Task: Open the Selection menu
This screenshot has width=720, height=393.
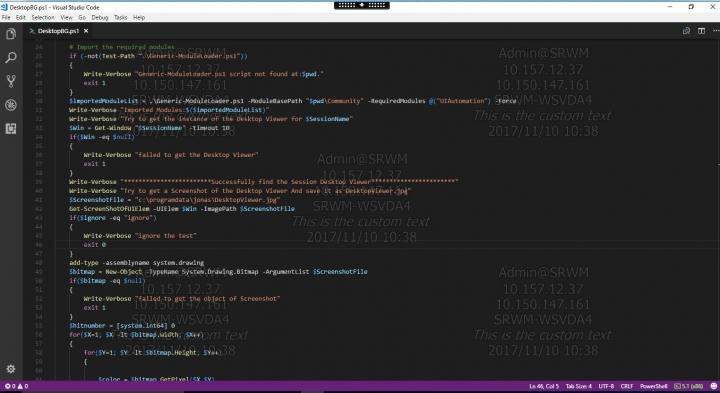Action: tap(43, 17)
